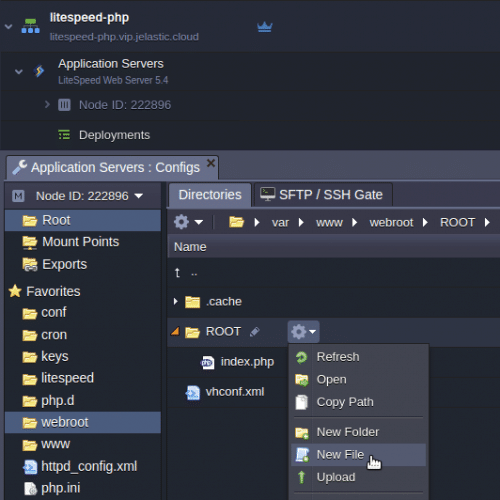Choose Upload from the context menu
This screenshot has height=500, width=500.
click(358, 477)
